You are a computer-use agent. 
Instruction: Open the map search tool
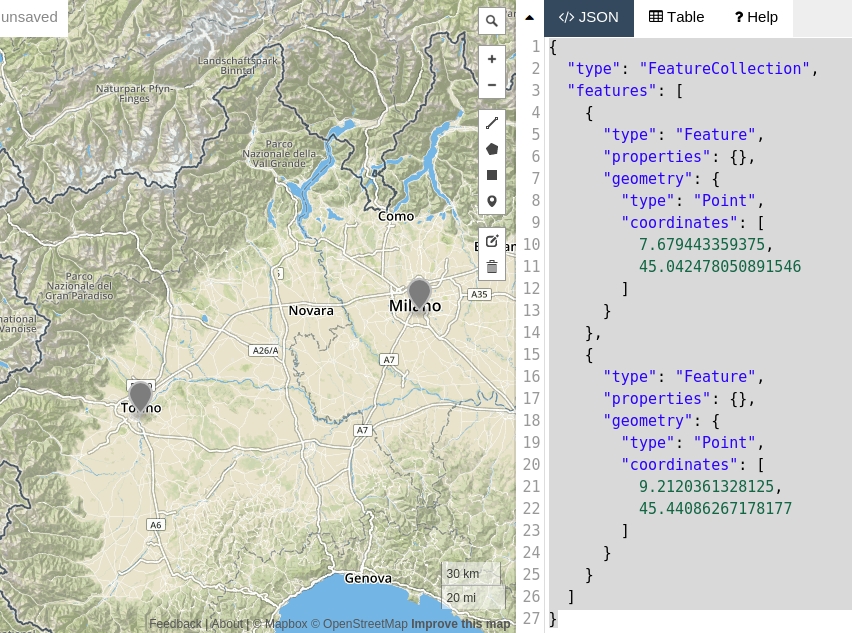coord(491,21)
